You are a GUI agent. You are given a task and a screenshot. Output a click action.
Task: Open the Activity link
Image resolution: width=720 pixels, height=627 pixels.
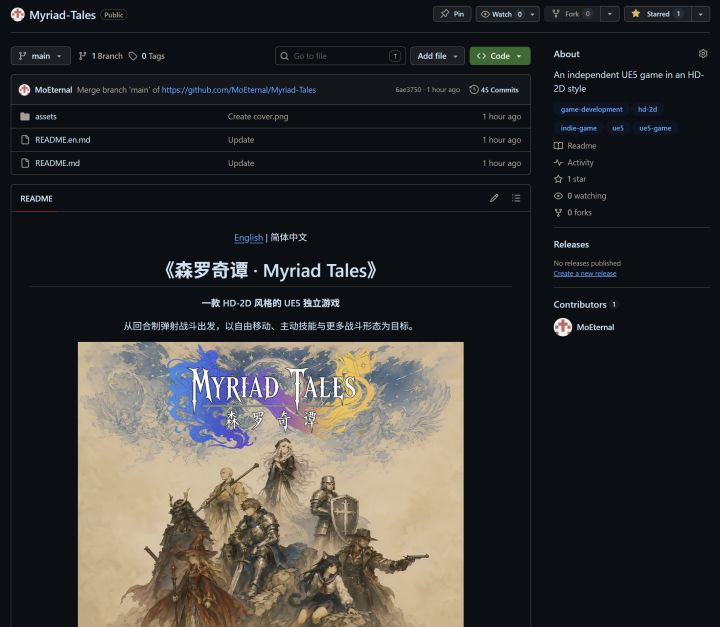tap(574, 163)
